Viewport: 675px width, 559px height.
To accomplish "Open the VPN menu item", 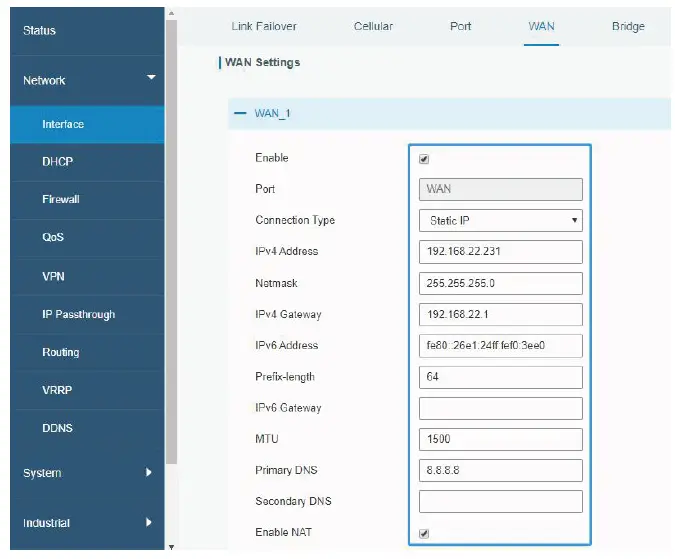I will 54,276.
